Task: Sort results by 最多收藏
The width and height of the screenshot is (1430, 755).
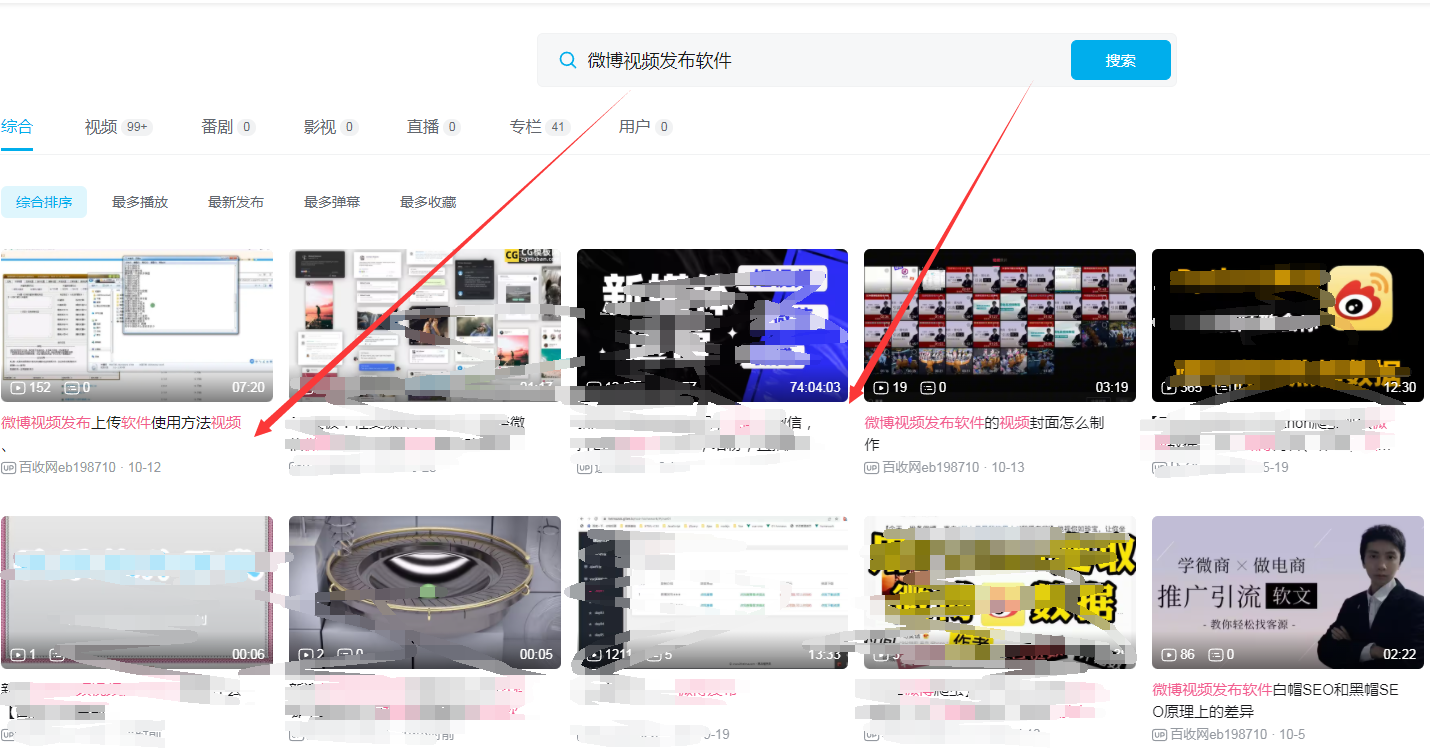Action: pos(428,202)
